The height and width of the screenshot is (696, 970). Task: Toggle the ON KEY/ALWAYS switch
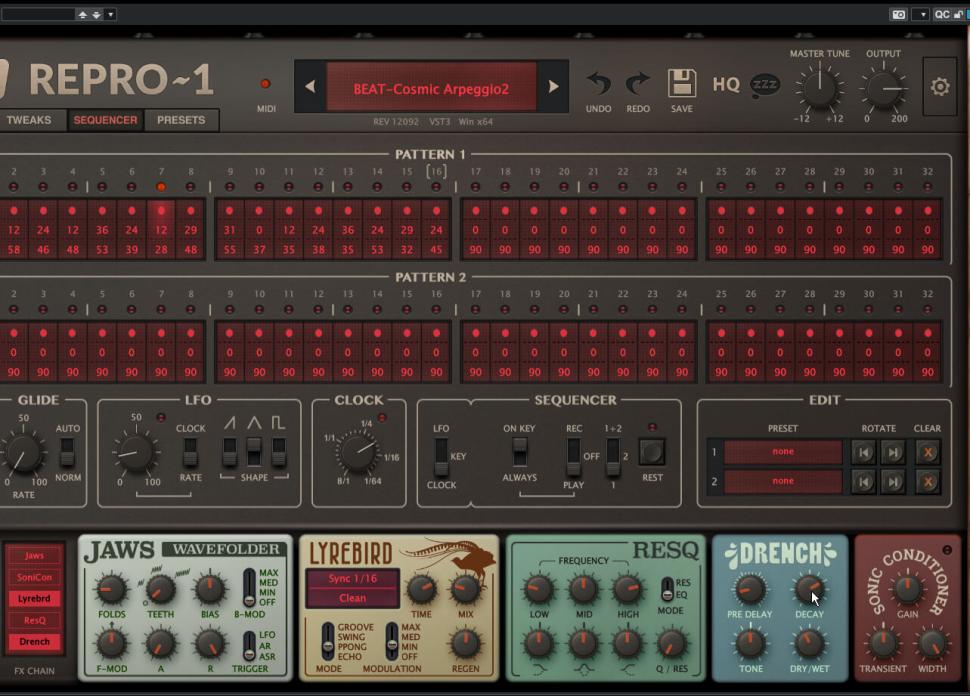520,452
